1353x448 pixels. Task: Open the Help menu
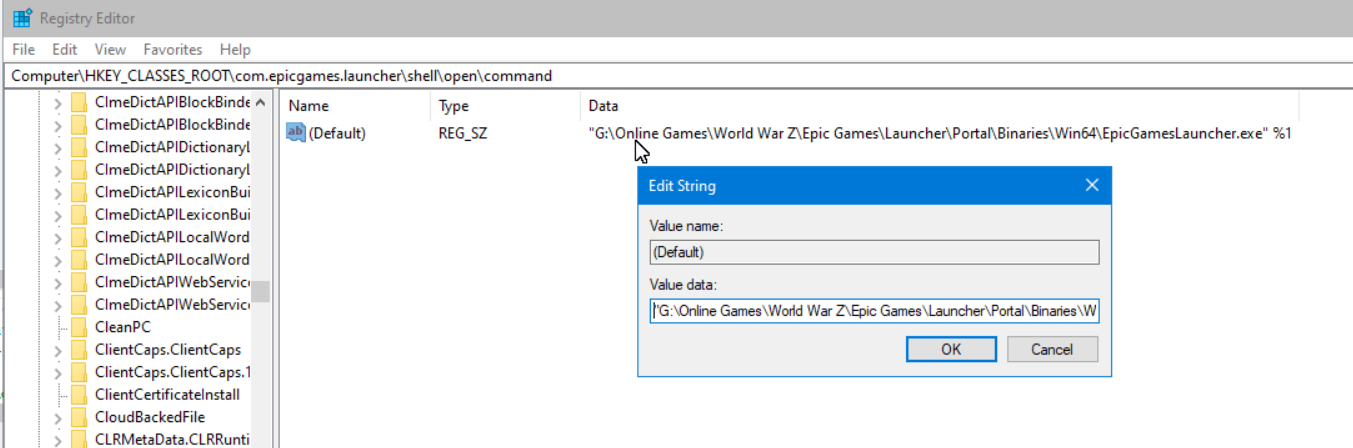pyautogui.click(x=235, y=49)
